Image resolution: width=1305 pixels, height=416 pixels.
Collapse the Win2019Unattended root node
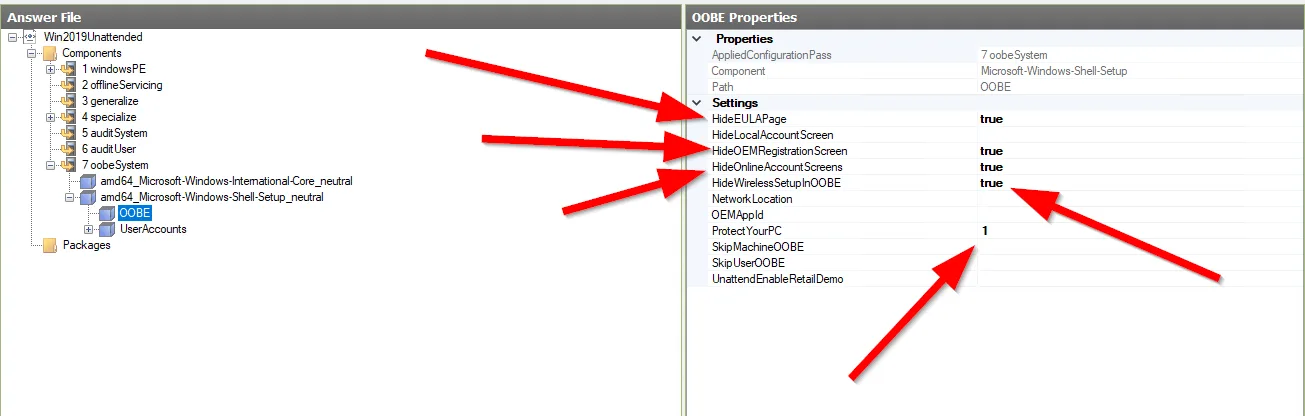(13, 37)
